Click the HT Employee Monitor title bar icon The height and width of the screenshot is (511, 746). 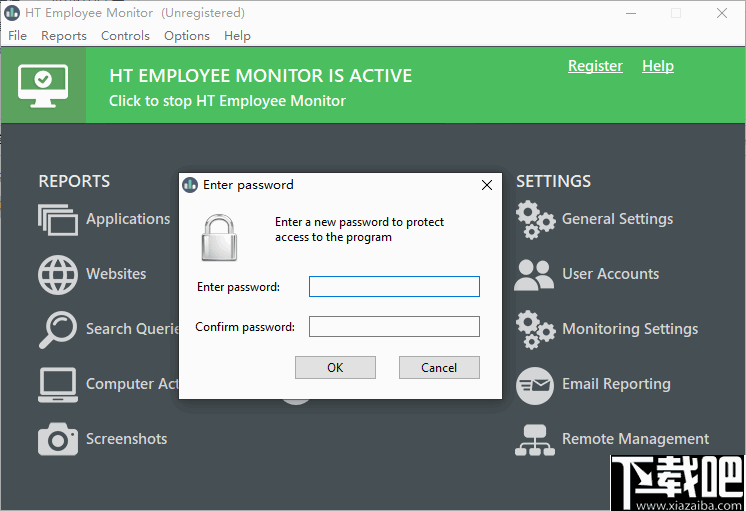coord(12,13)
